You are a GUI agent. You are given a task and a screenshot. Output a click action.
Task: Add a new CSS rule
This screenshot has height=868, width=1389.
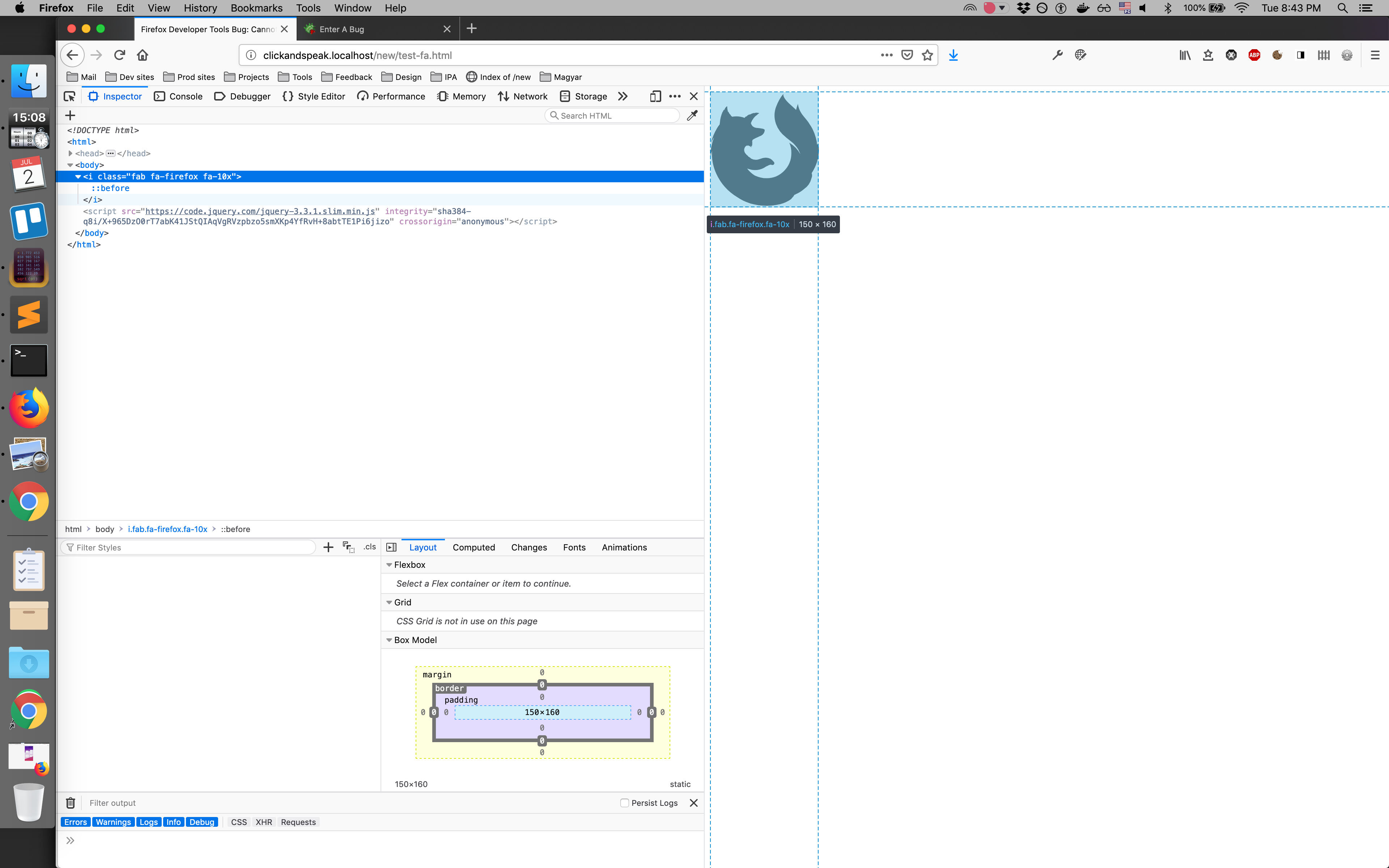pyautogui.click(x=328, y=547)
